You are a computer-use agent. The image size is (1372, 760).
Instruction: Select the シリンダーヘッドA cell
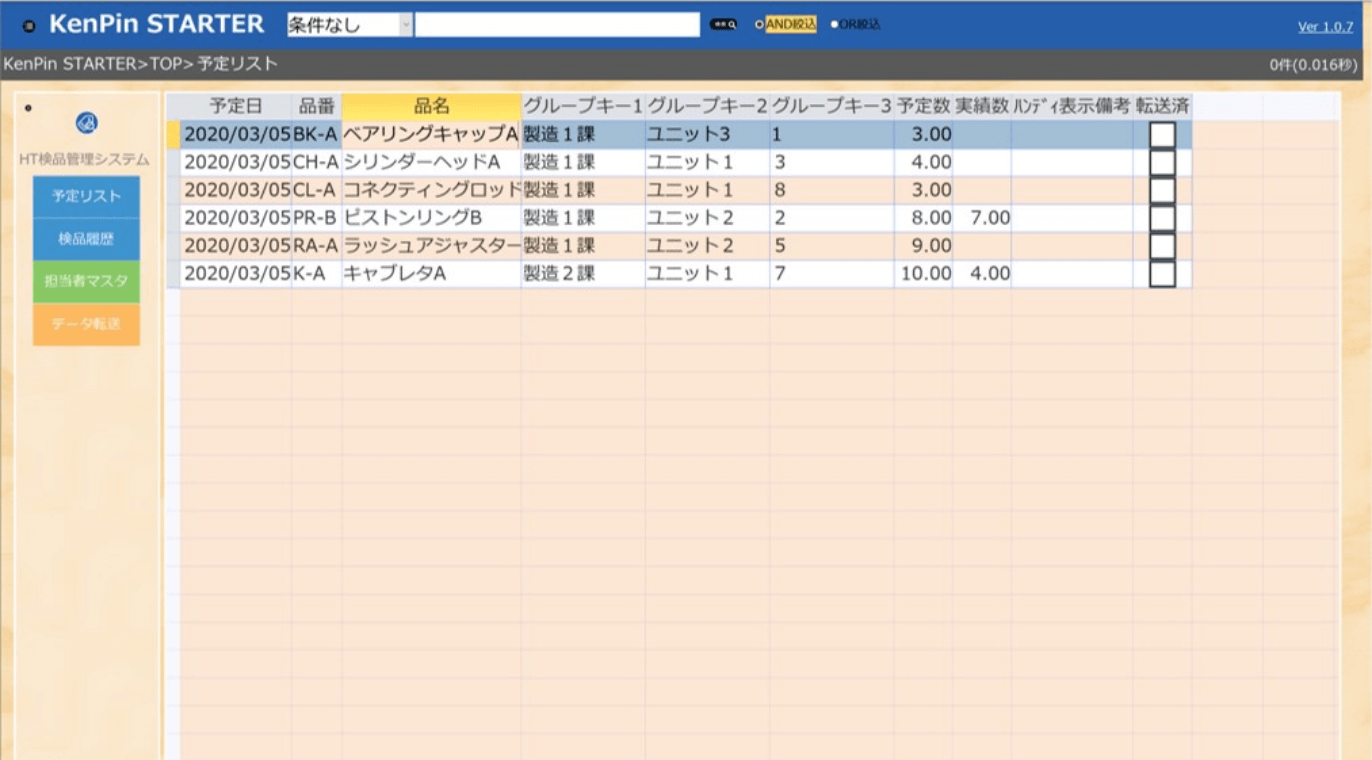tap(432, 162)
